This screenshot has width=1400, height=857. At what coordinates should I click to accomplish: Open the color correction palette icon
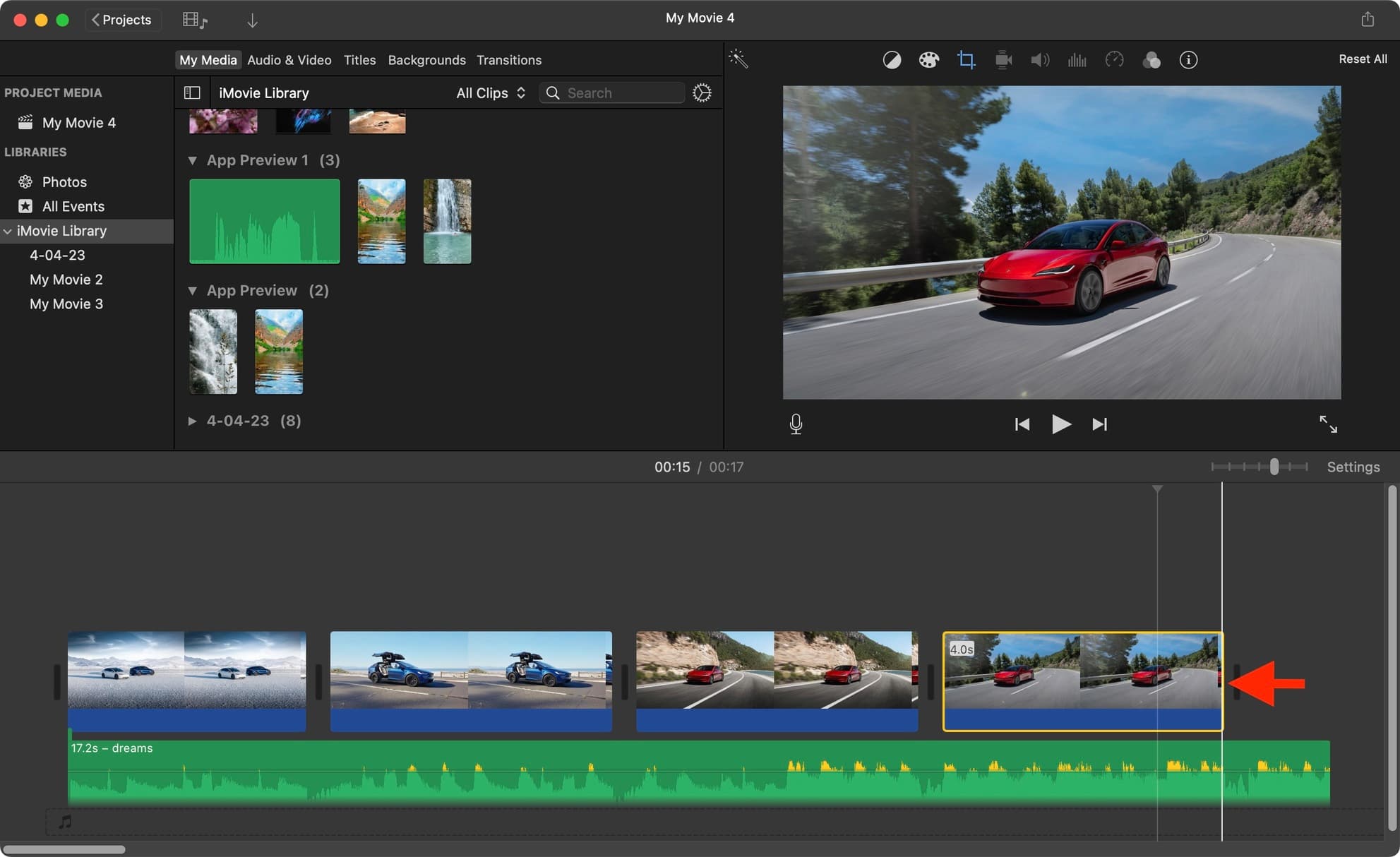coord(928,60)
